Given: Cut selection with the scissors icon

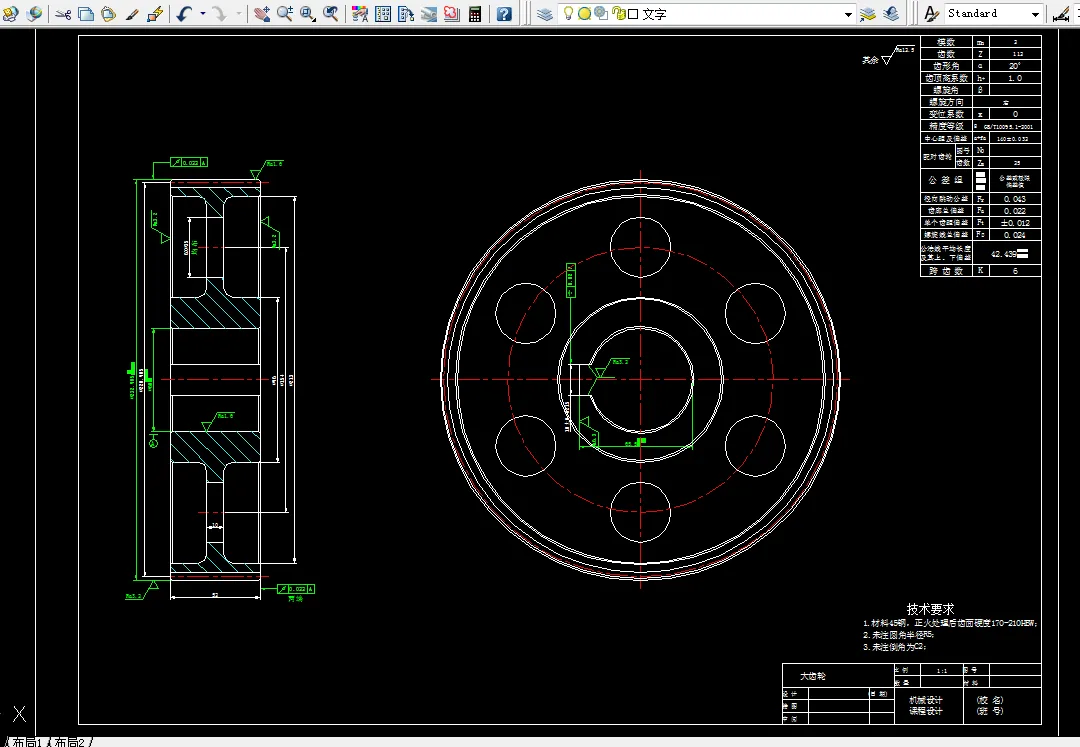Looking at the screenshot, I should 63,14.
